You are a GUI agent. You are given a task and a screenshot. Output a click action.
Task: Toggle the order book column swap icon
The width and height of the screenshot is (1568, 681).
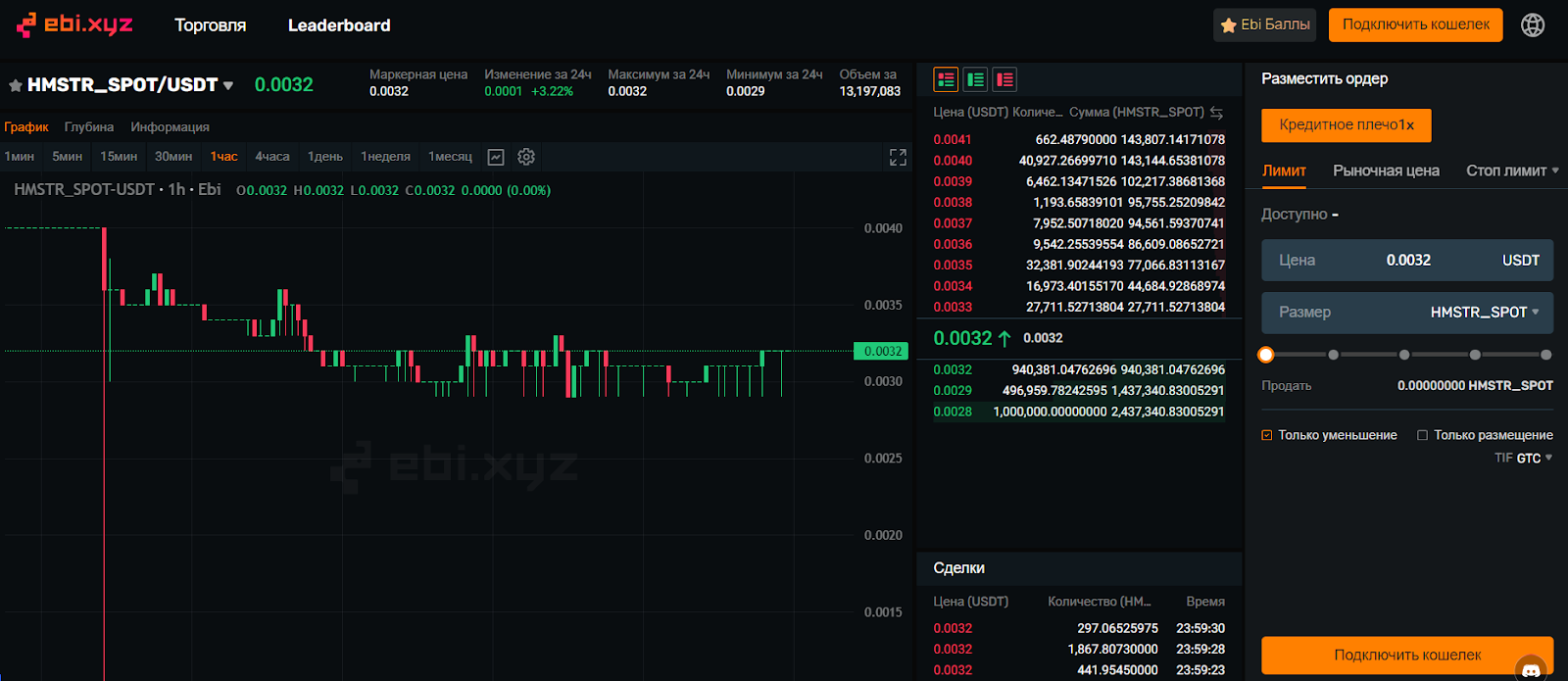(x=1216, y=113)
